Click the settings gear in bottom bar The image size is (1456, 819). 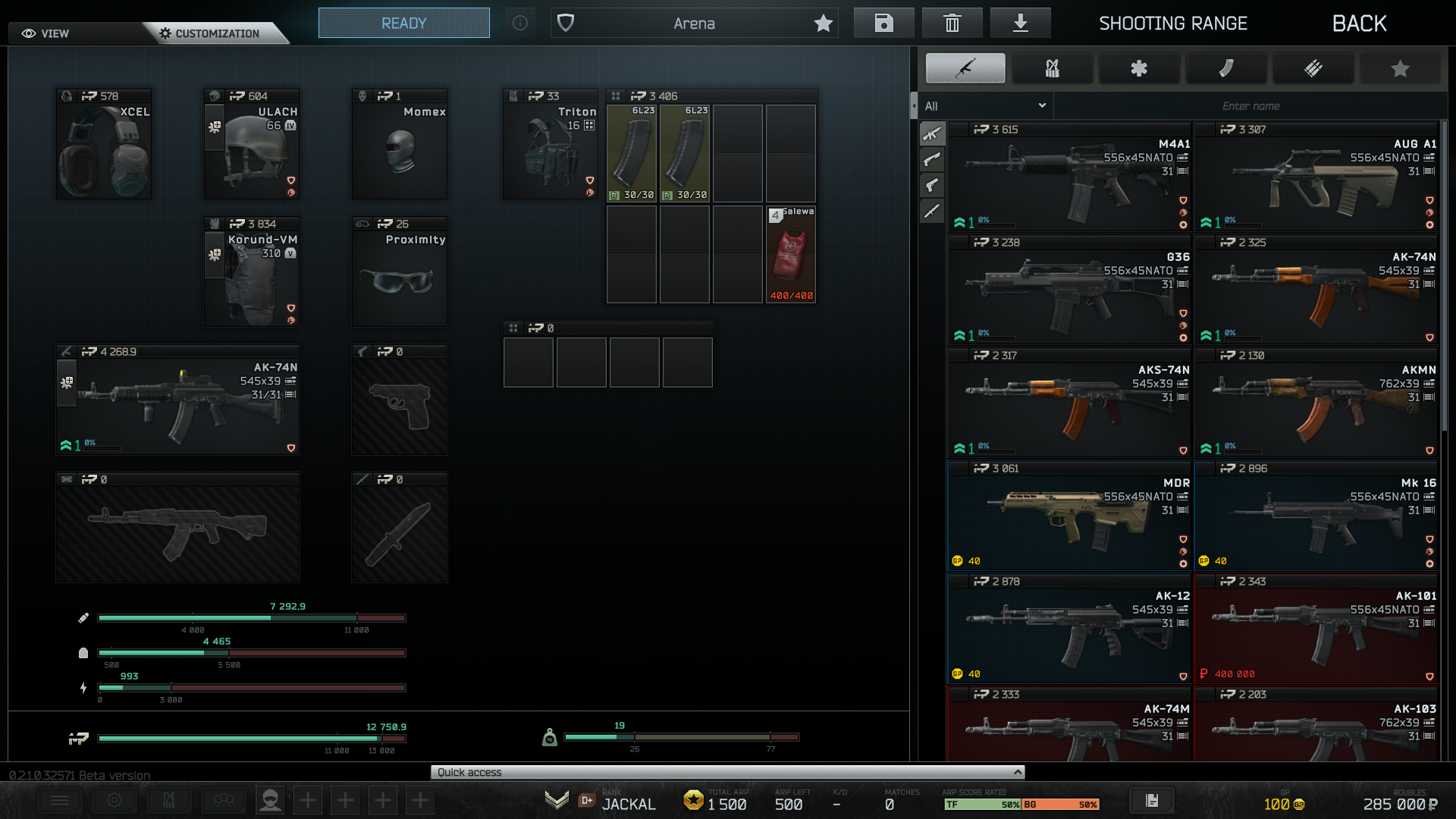115,800
